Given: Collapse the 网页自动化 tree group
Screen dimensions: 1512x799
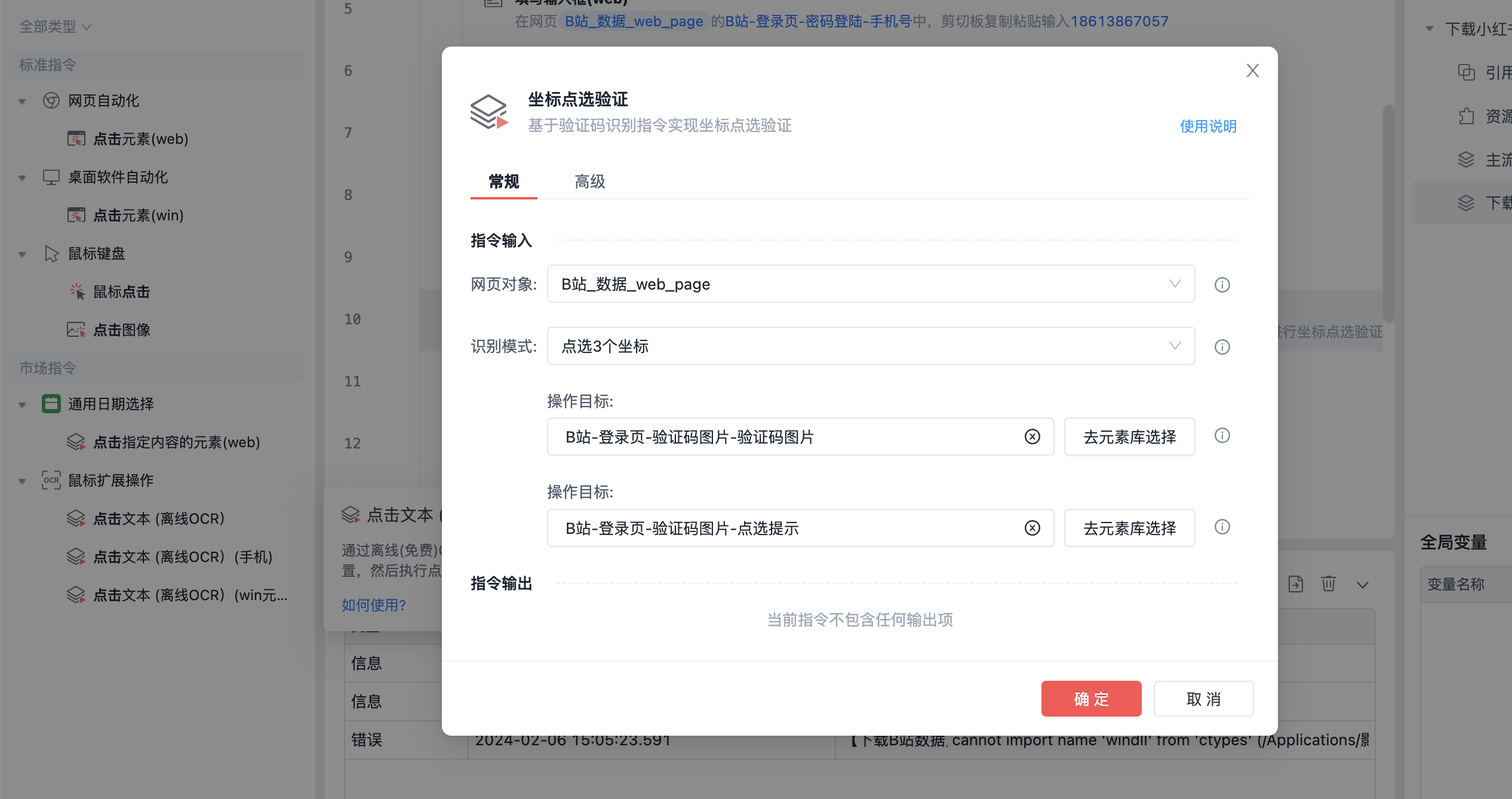Looking at the screenshot, I should 22,102.
